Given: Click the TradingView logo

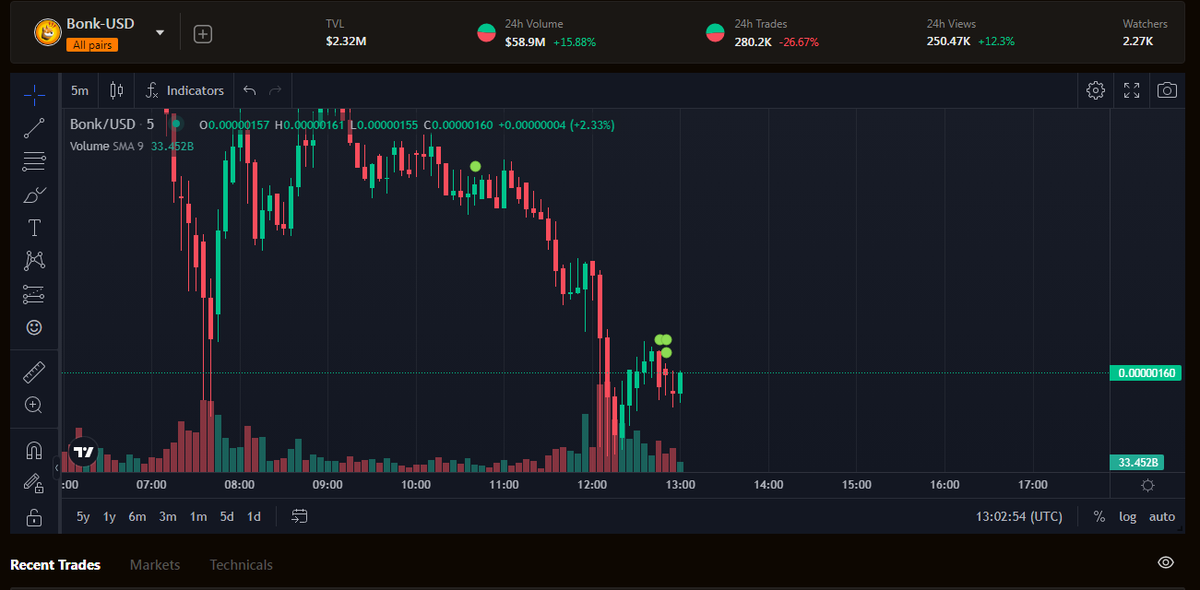Looking at the screenshot, I should tap(85, 452).
